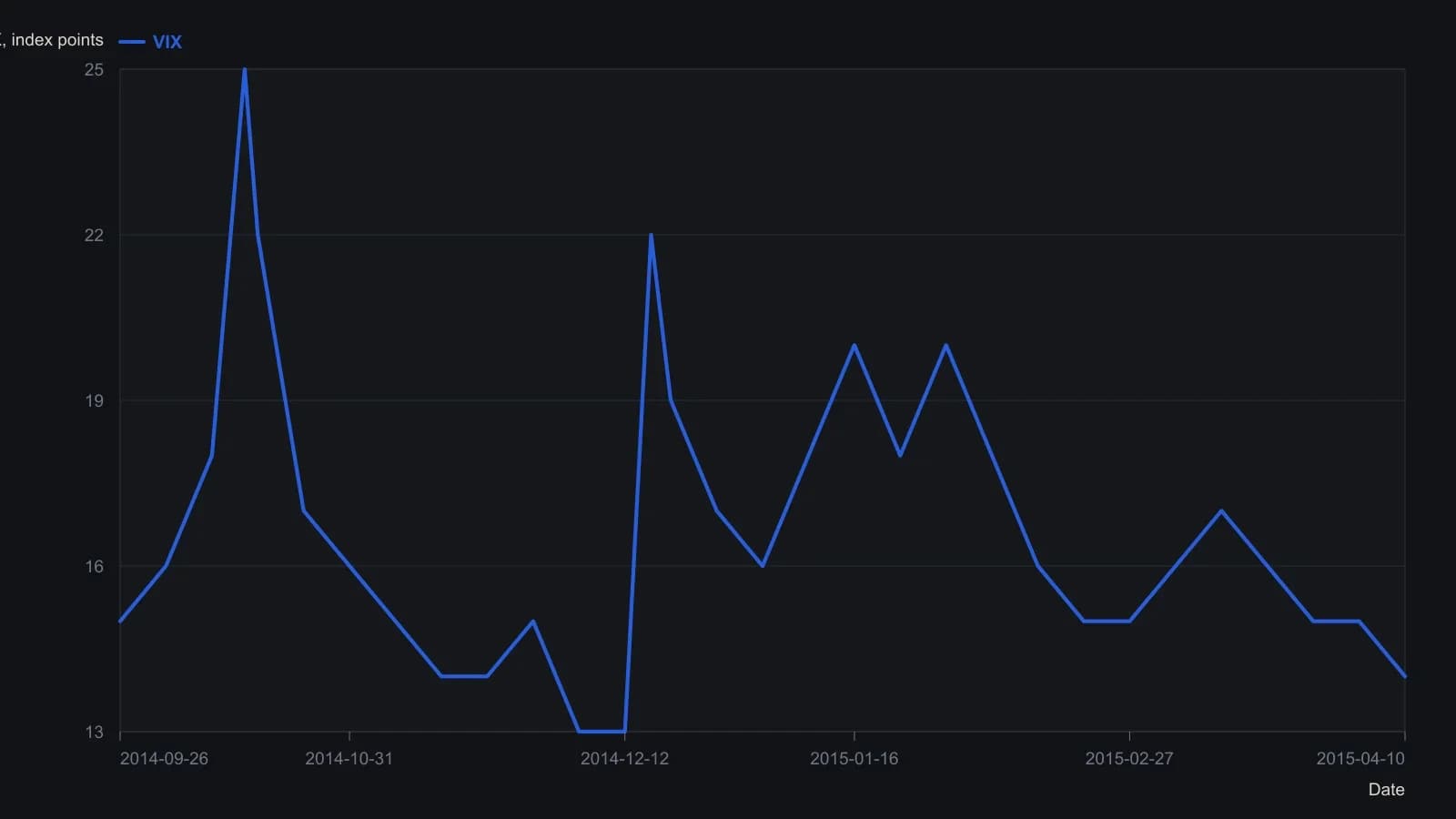Click the y-axis value 13
Image resolution: width=1456 pixels, height=819 pixels.
94,733
